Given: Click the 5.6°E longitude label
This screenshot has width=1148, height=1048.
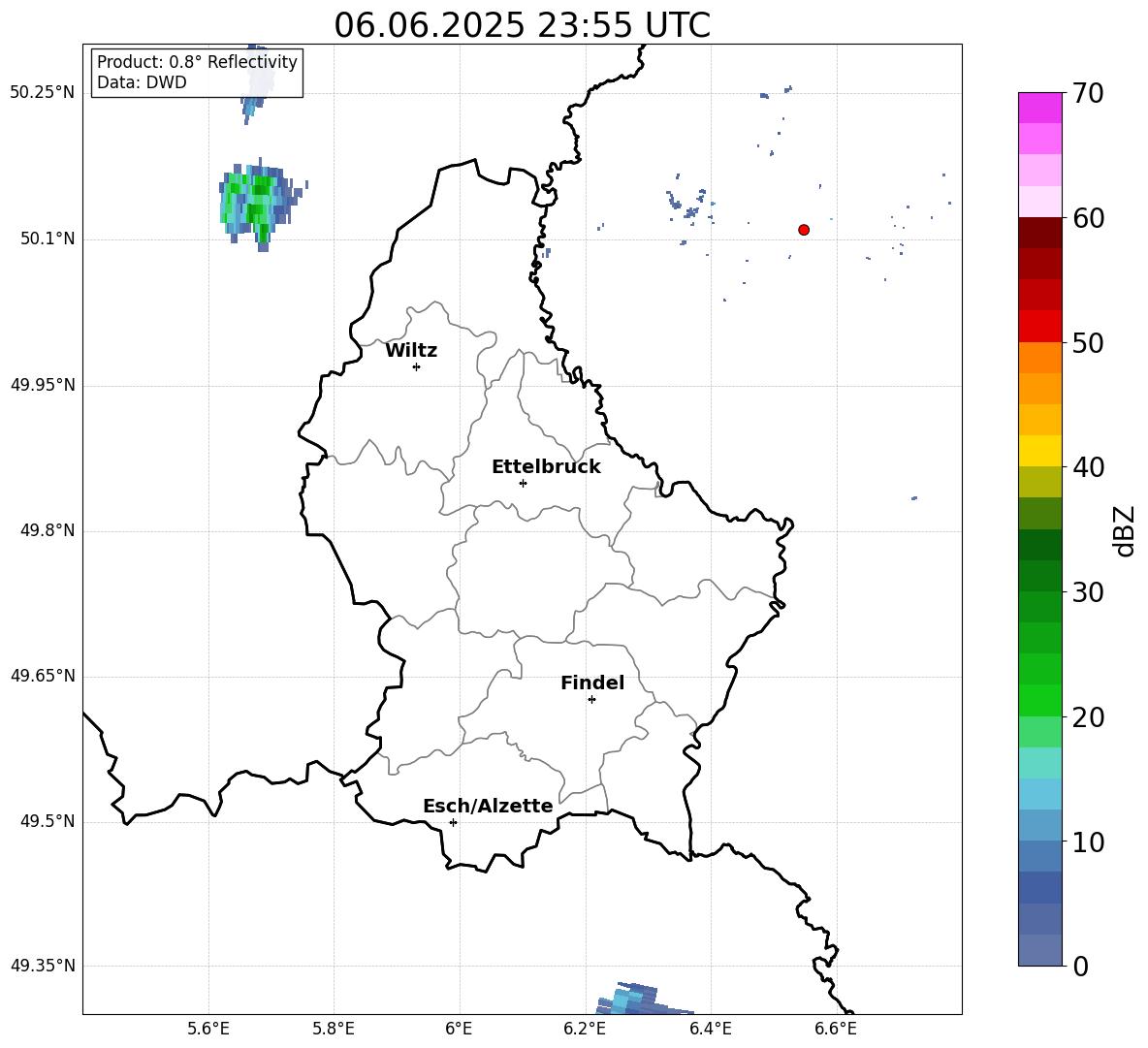Looking at the screenshot, I should (x=208, y=1029).
